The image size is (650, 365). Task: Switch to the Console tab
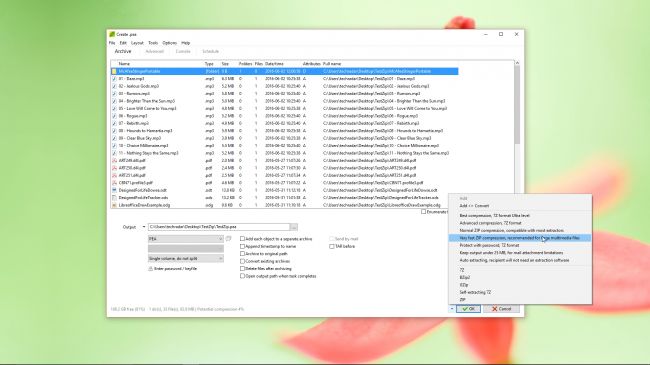pos(183,51)
